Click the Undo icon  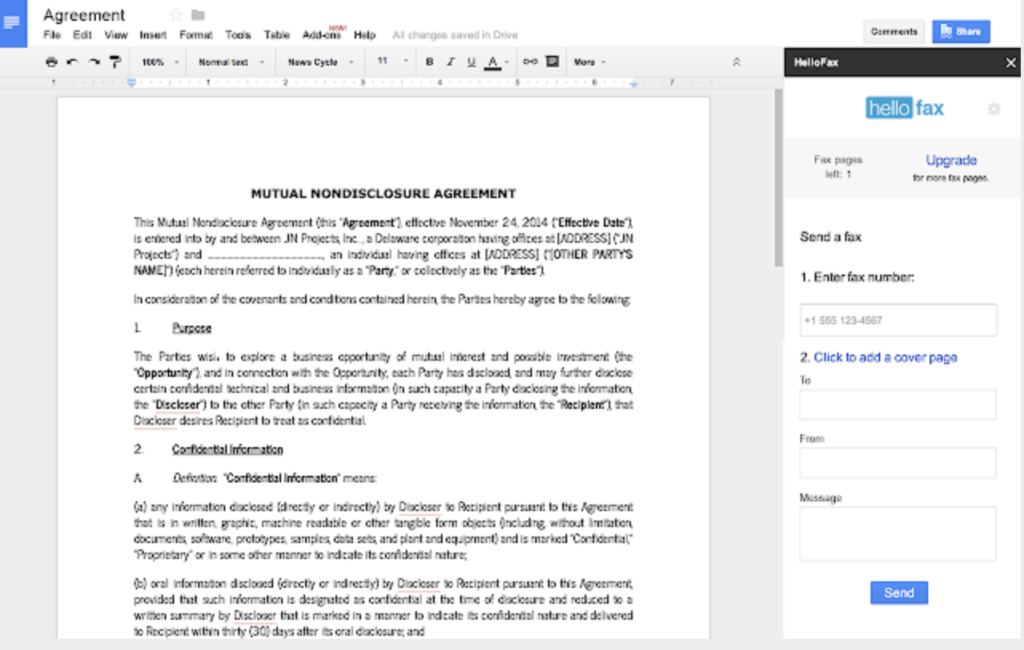coord(71,61)
